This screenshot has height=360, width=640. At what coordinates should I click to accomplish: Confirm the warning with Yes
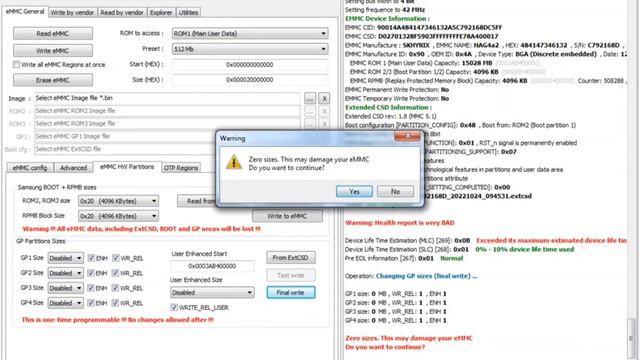pyautogui.click(x=354, y=191)
